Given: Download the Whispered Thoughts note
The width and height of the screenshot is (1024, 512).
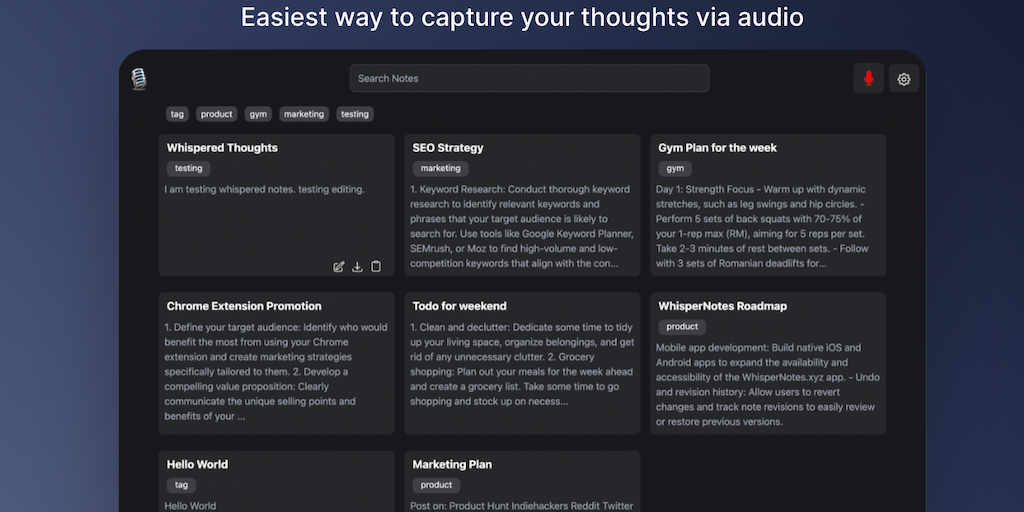Looking at the screenshot, I should [x=357, y=266].
